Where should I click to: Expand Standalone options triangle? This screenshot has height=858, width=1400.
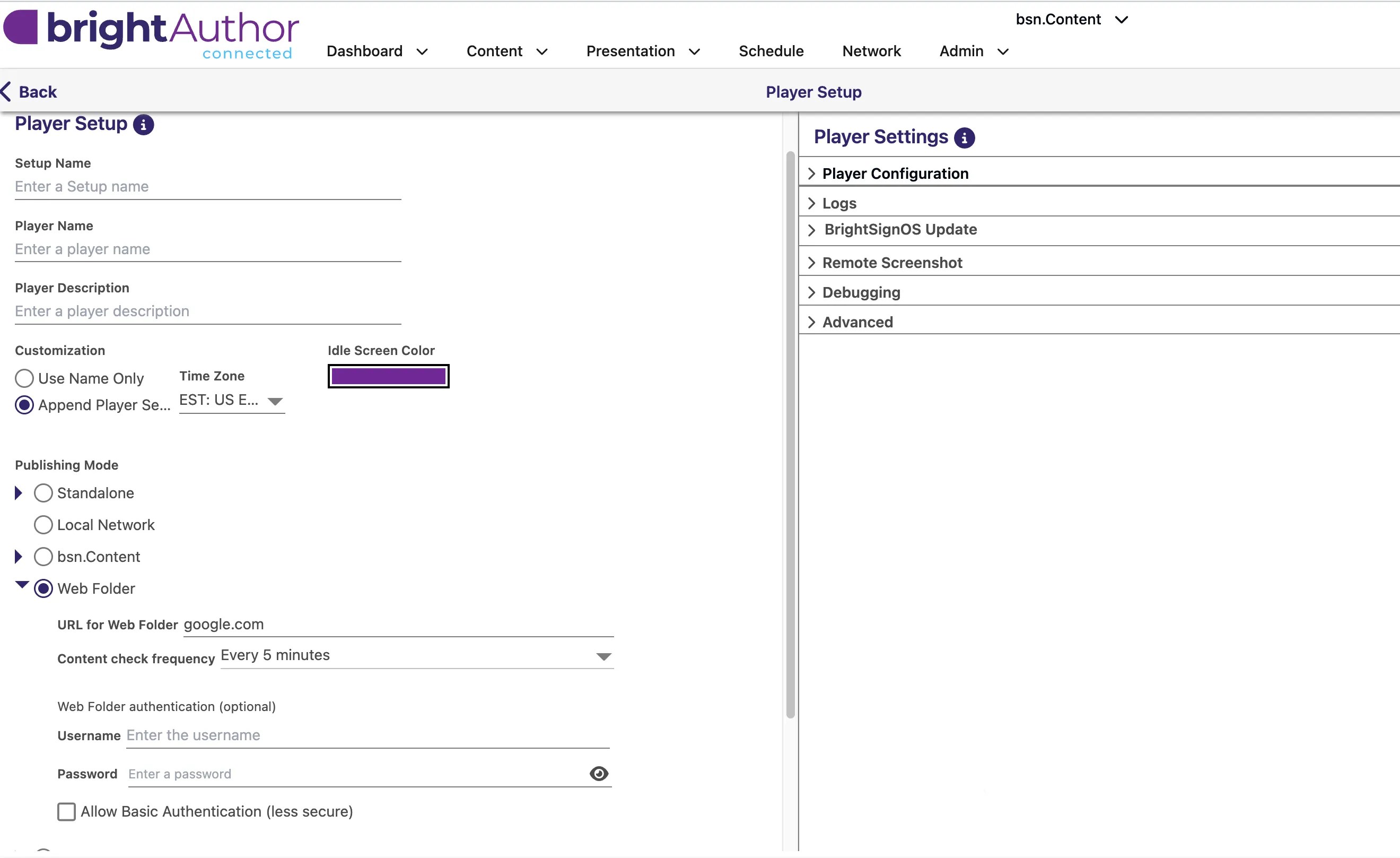pyautogui.click(x=19, y=493)
